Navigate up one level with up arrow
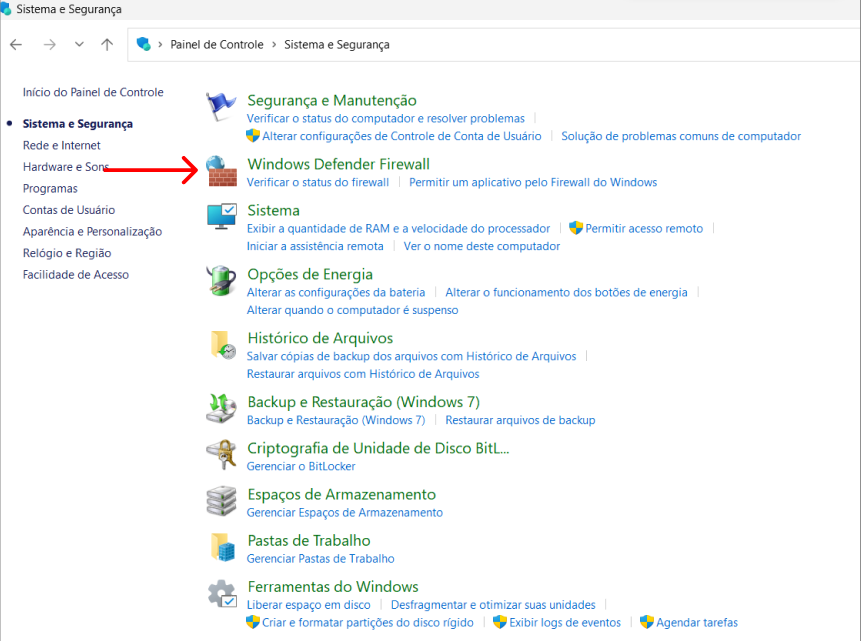861x641 pixels. pos(107,45)
